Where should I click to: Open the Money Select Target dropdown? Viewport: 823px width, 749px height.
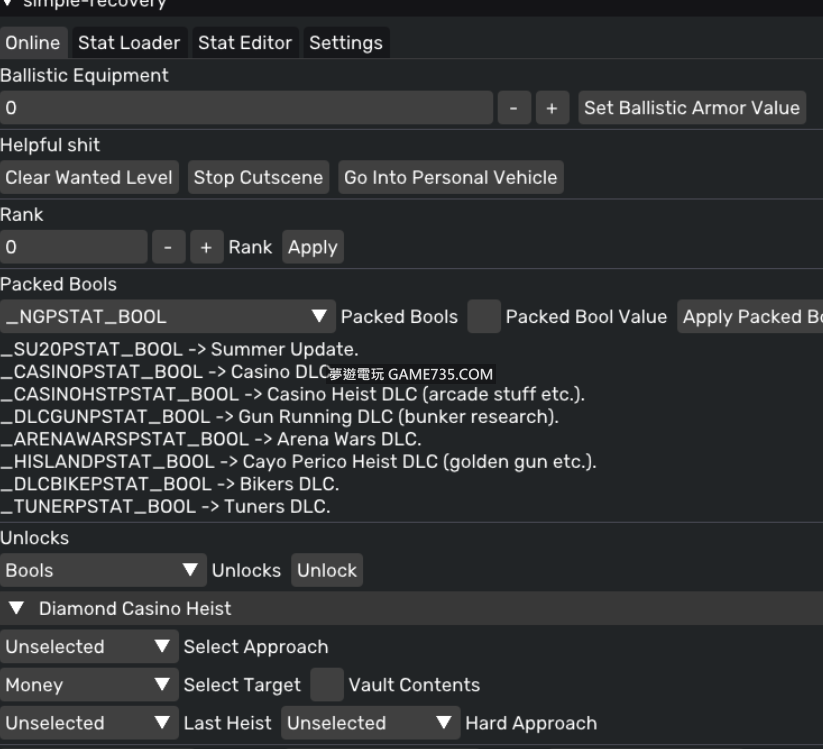click(89, 685)
